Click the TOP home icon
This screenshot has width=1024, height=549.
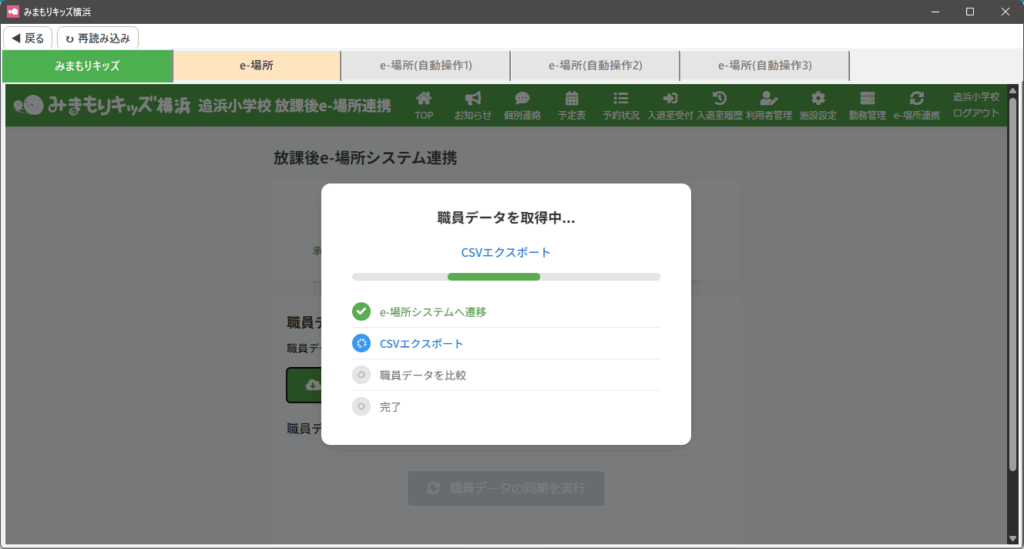pos(424,99)
